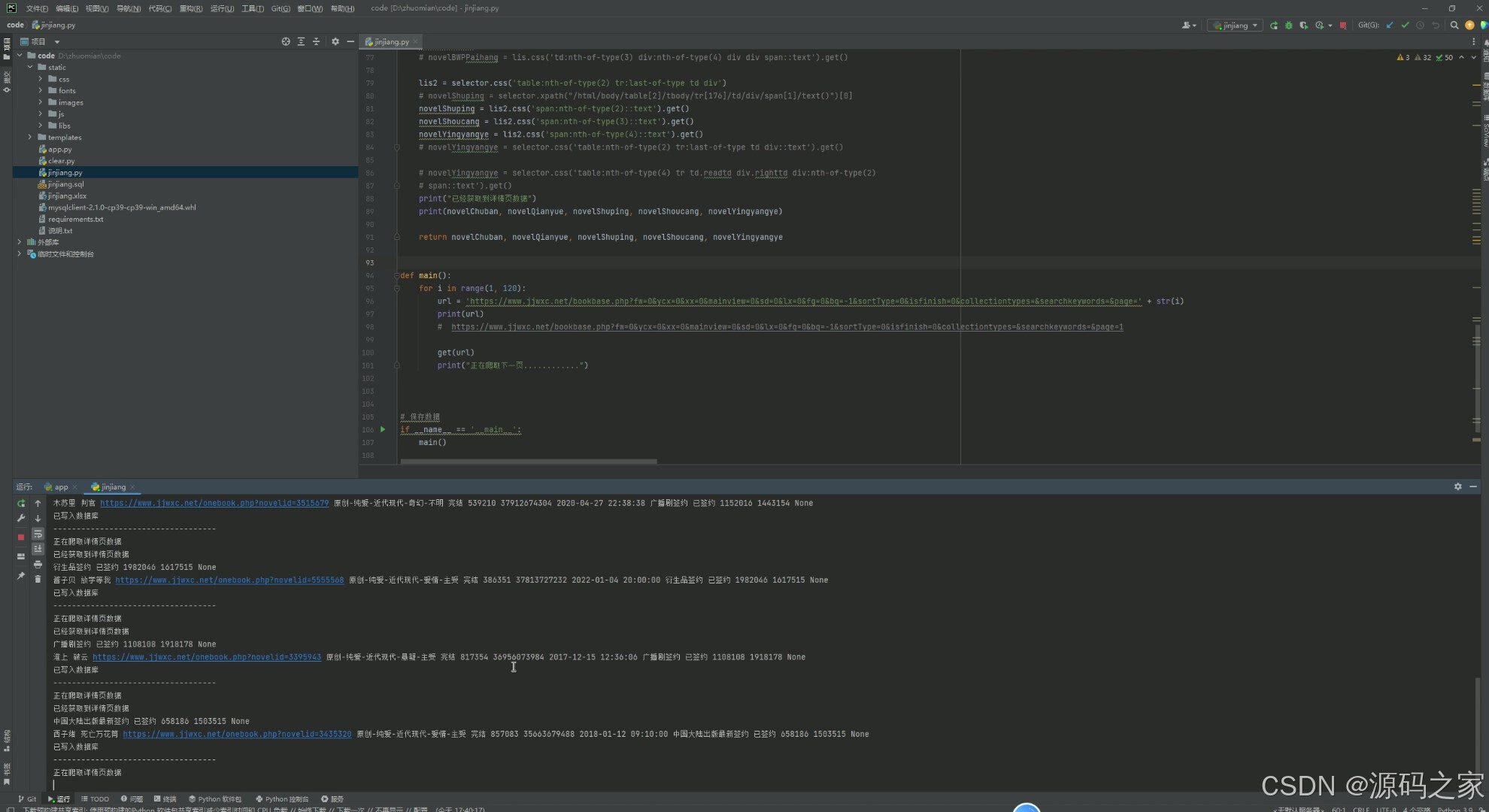Click the Git commit checkmark icon
The width and height of the screenshot is (1489, 812).
1405,26
